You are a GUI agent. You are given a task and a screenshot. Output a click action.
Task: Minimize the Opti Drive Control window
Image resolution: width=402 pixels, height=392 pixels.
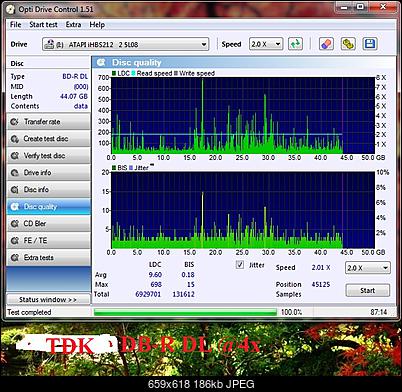point(345,6)
